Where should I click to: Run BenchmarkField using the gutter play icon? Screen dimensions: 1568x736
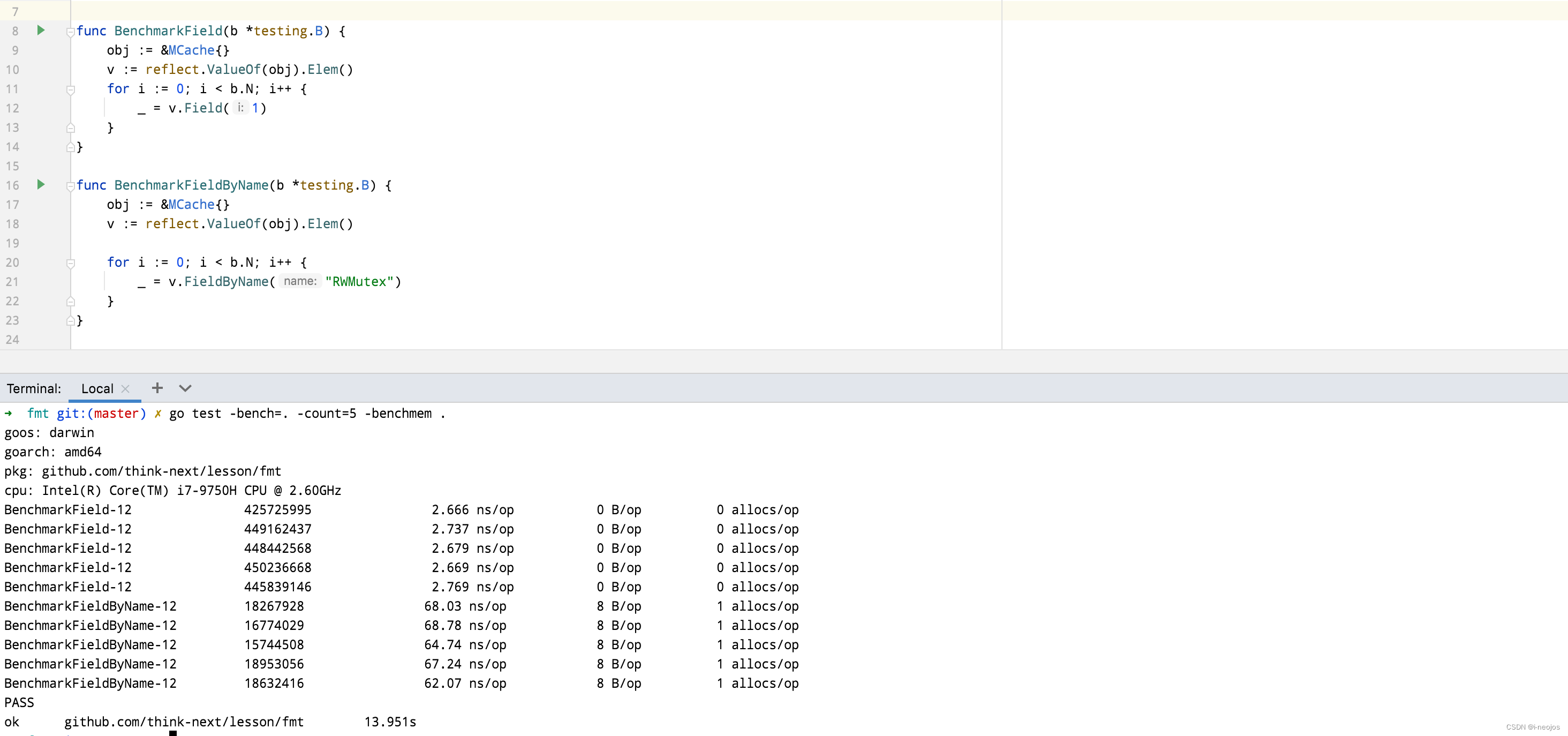click(41, 31)
